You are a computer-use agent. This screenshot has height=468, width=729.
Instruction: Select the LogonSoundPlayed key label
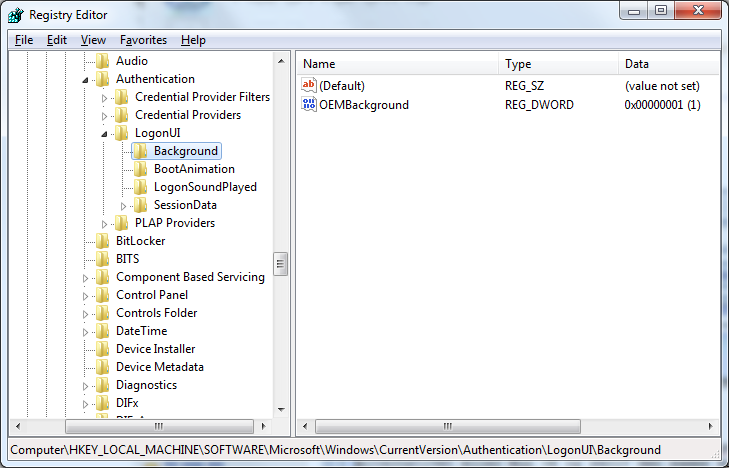(205, 187)
